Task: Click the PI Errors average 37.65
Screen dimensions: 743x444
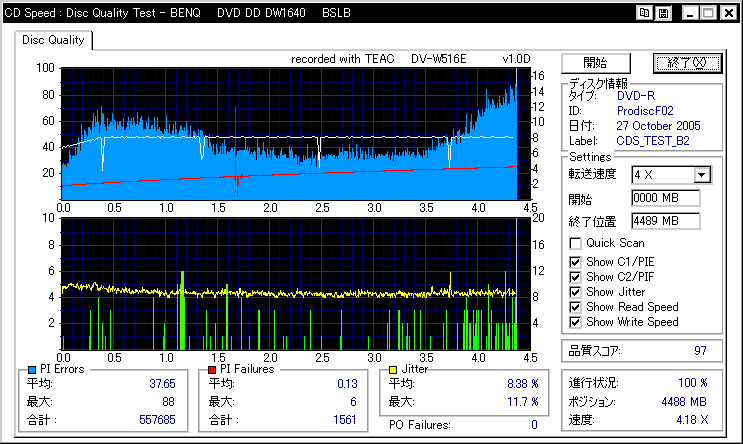Action: click(163, 384)
